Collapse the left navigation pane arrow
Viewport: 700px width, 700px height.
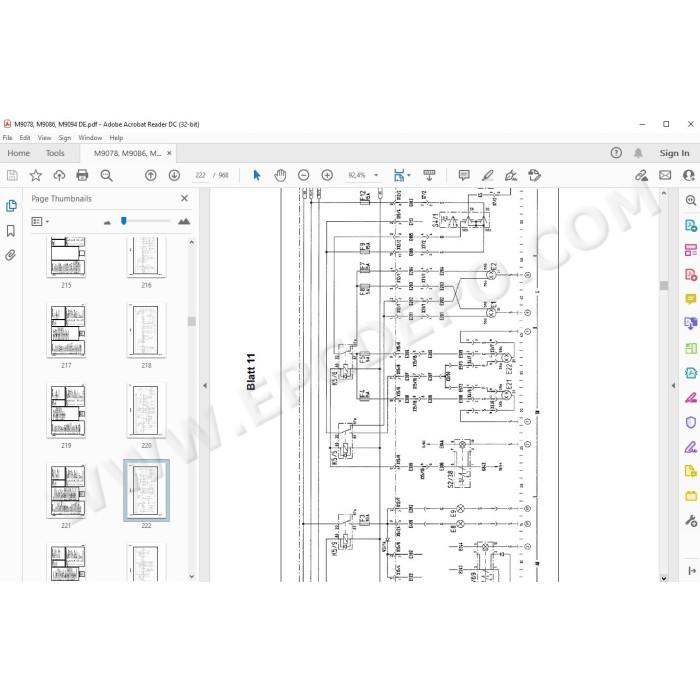click(x=205, y=386)
